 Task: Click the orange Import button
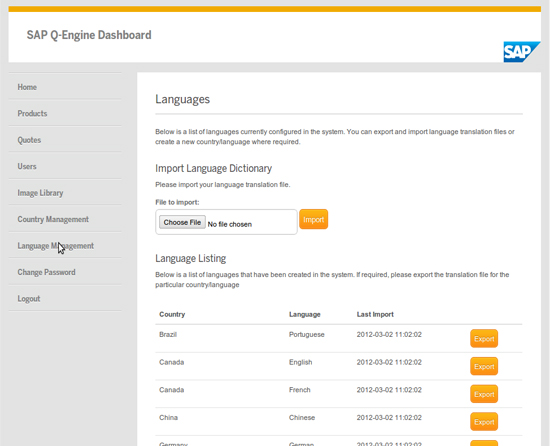pos(314,219)
